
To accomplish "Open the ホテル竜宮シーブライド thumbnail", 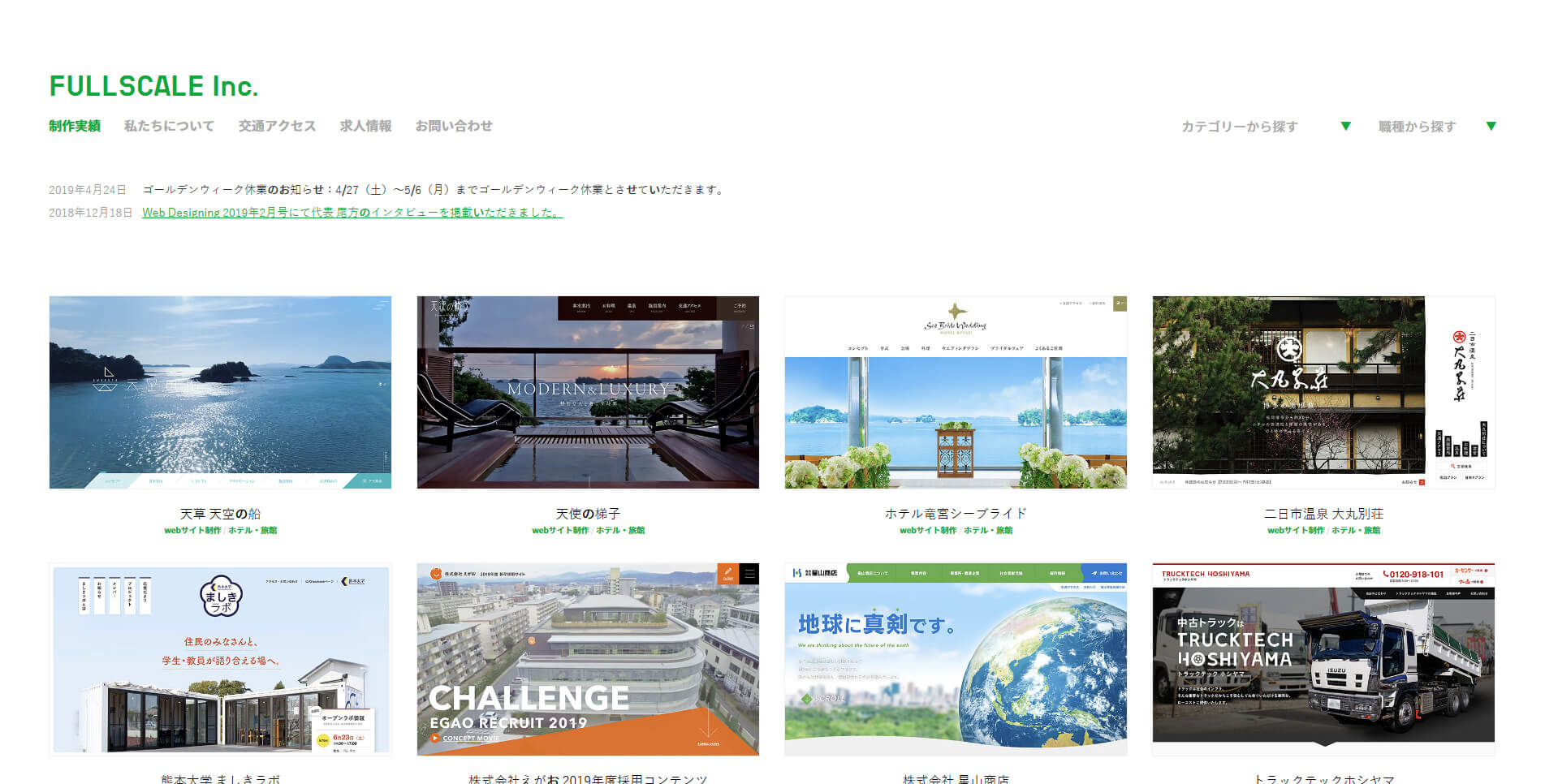I will [956, 392].
